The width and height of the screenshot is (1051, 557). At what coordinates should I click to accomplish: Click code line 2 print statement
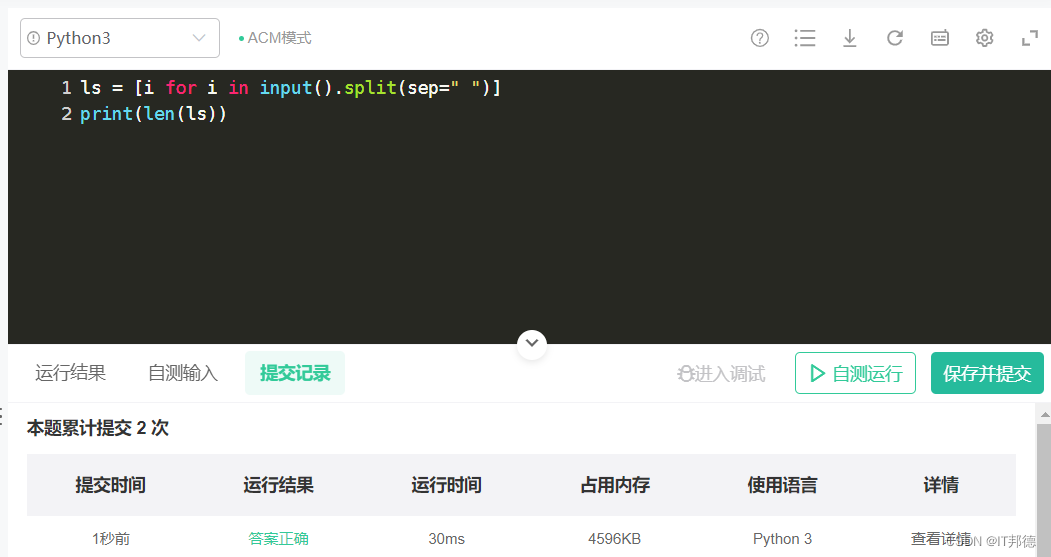click(153, 114)
